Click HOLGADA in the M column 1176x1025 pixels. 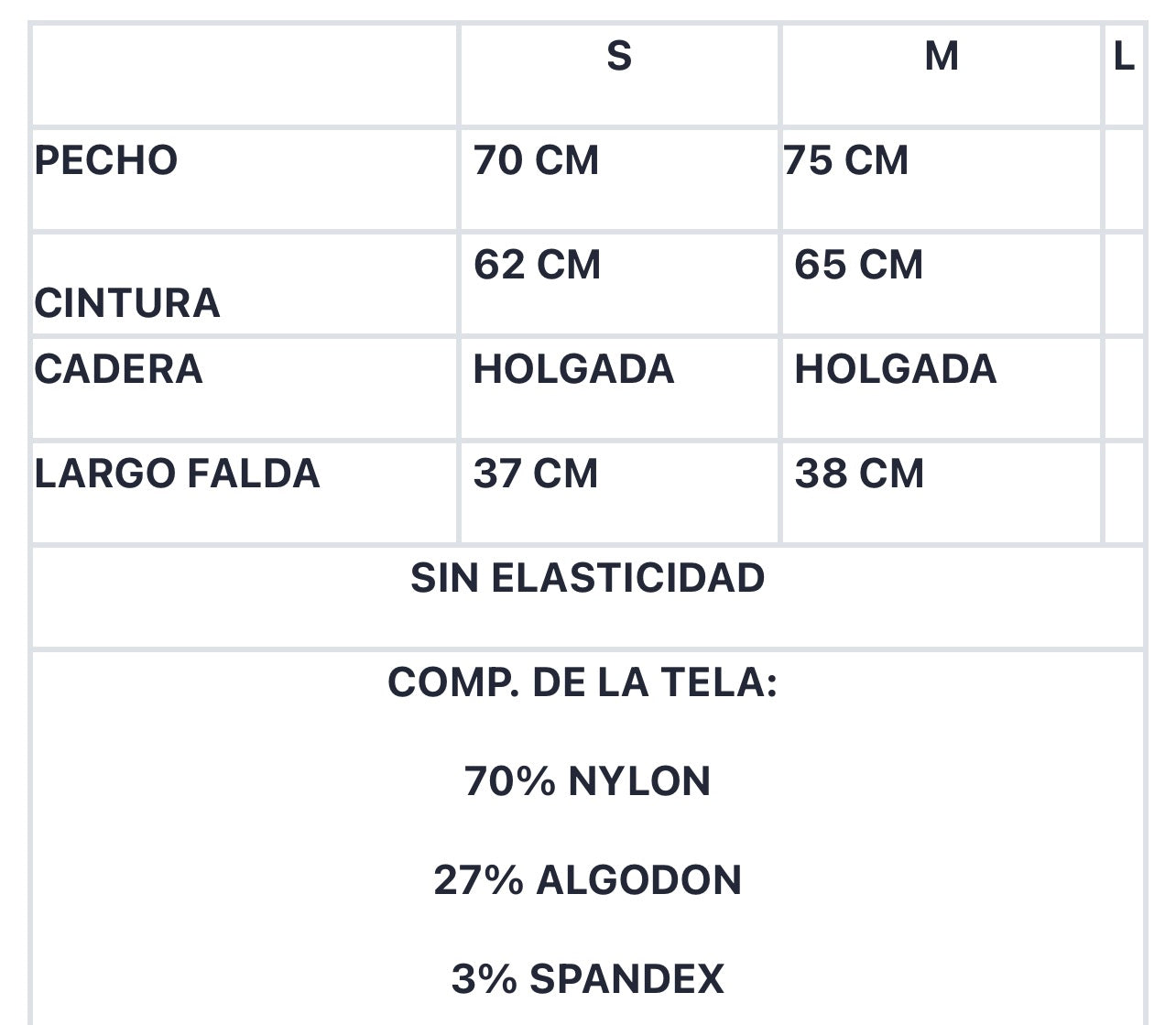(895, 369)
